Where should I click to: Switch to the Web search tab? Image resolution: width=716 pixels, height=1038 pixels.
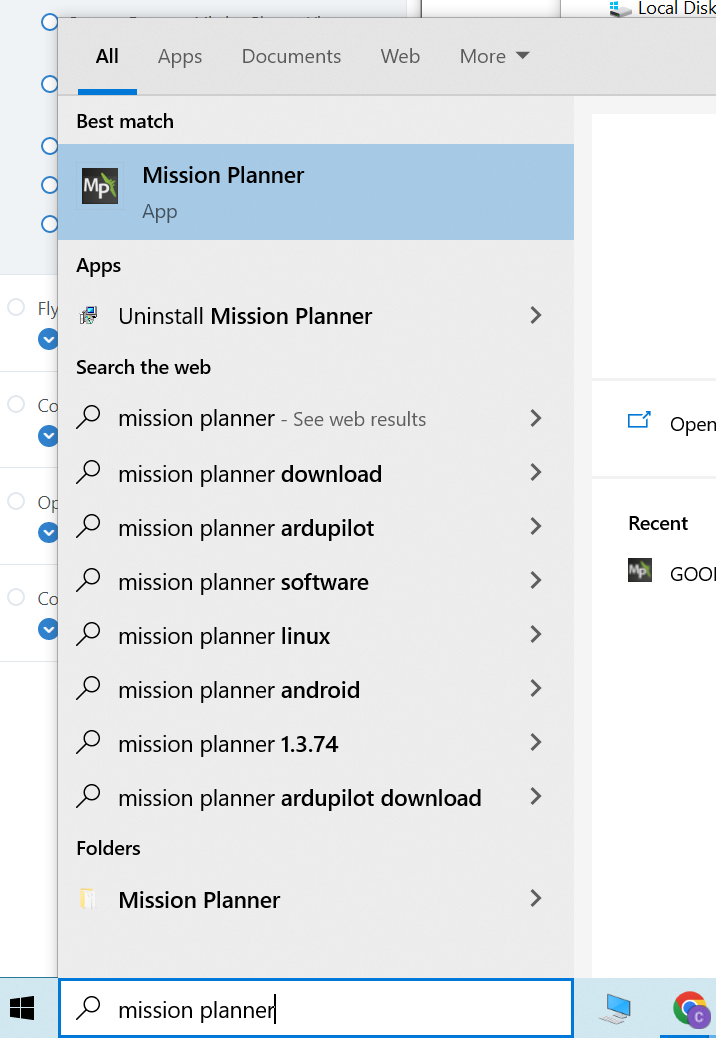400,56
